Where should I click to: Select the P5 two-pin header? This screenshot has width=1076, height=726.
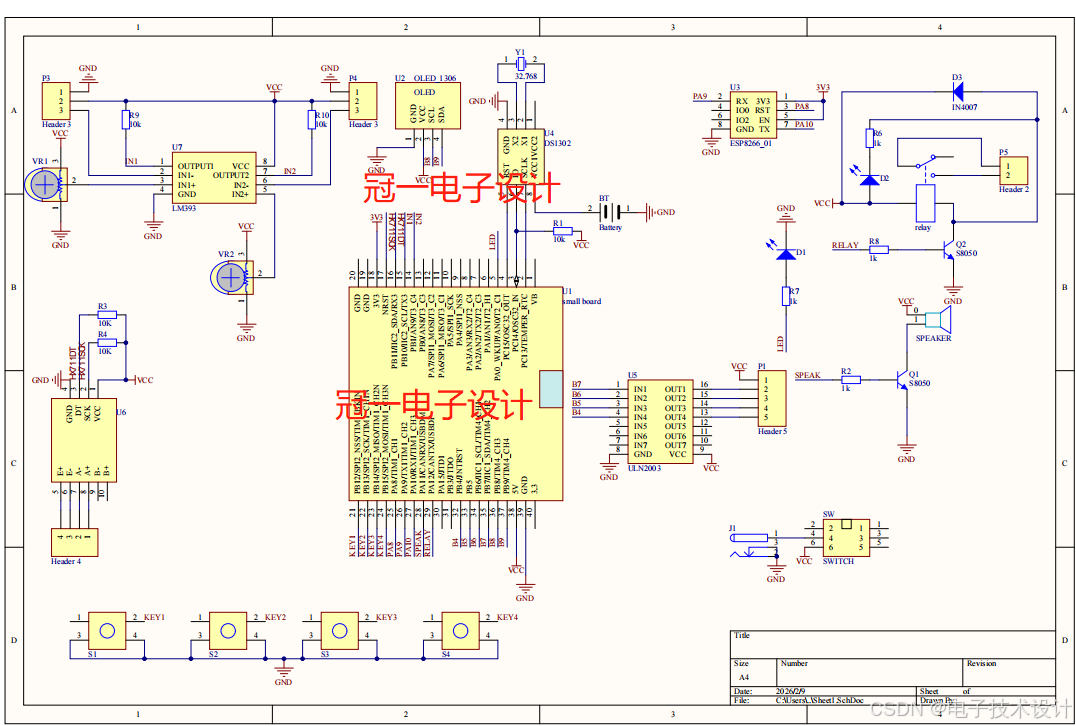1013,170
